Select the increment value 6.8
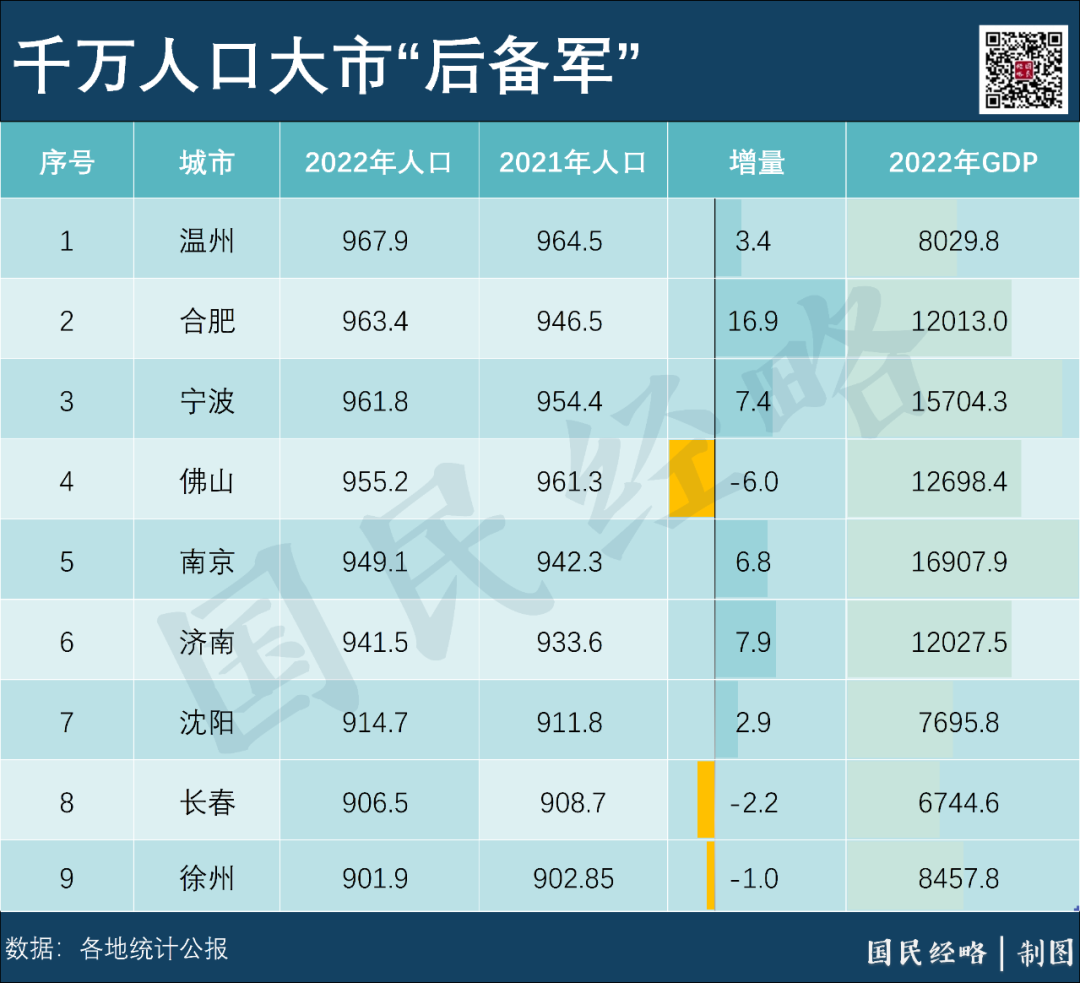This screenshot has width=1080, height=983. (x=753, y=561)
